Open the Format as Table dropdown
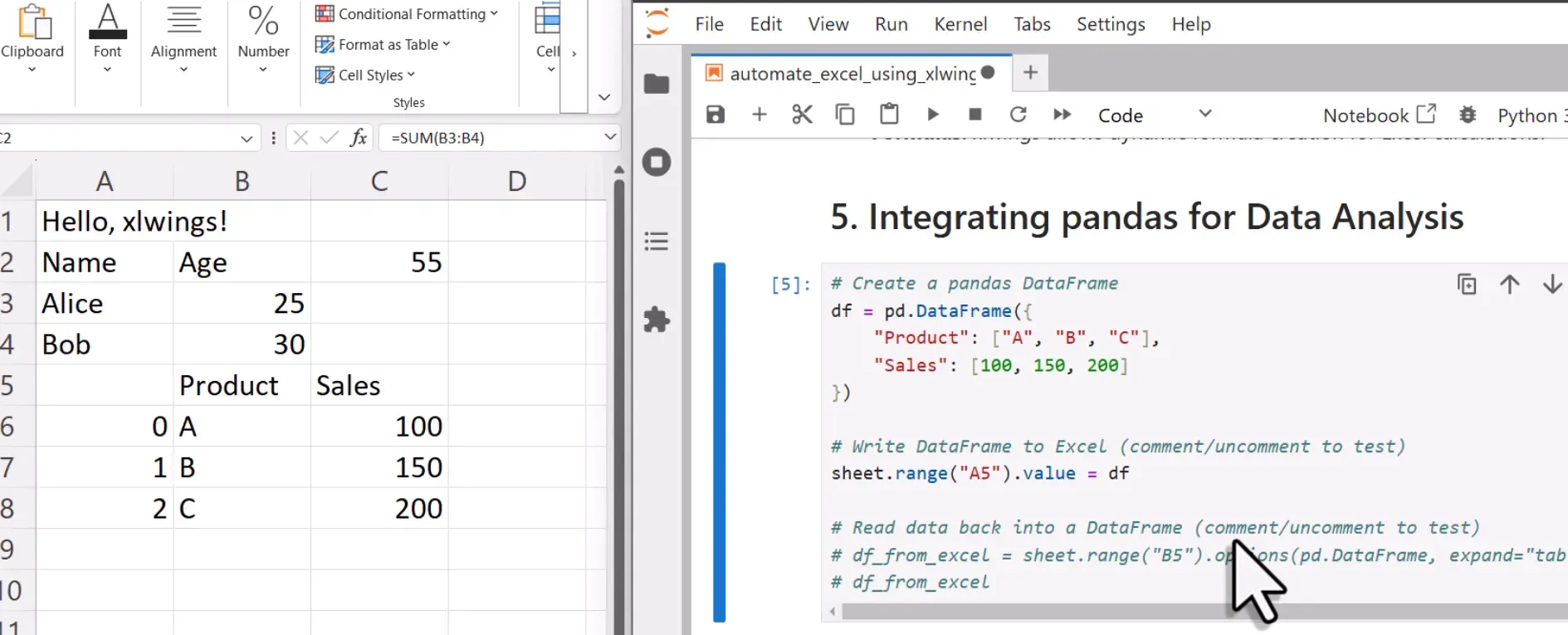This screenshot has height=635, width=1568. 383,45
